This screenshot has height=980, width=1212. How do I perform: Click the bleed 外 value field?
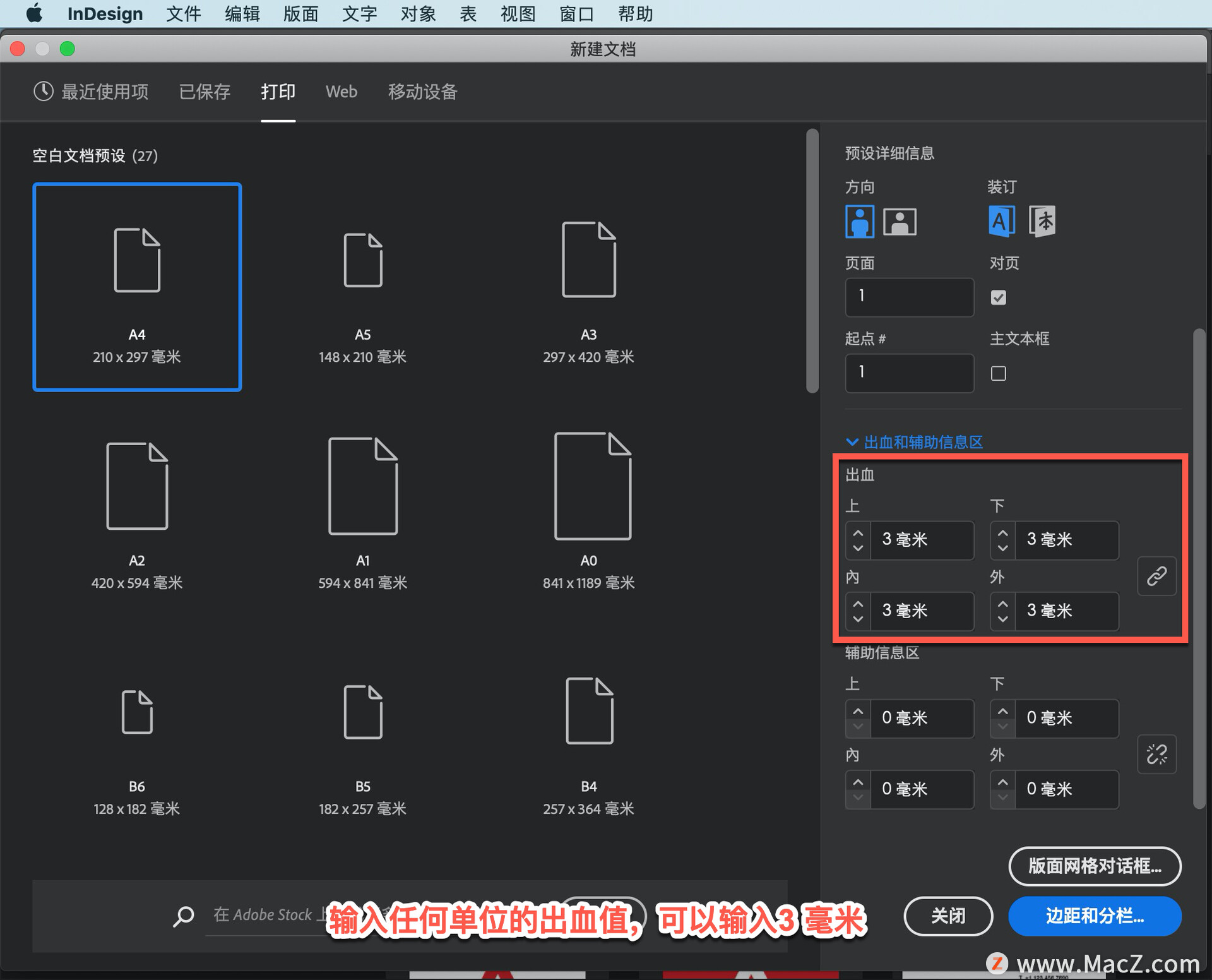[1067, 611]
